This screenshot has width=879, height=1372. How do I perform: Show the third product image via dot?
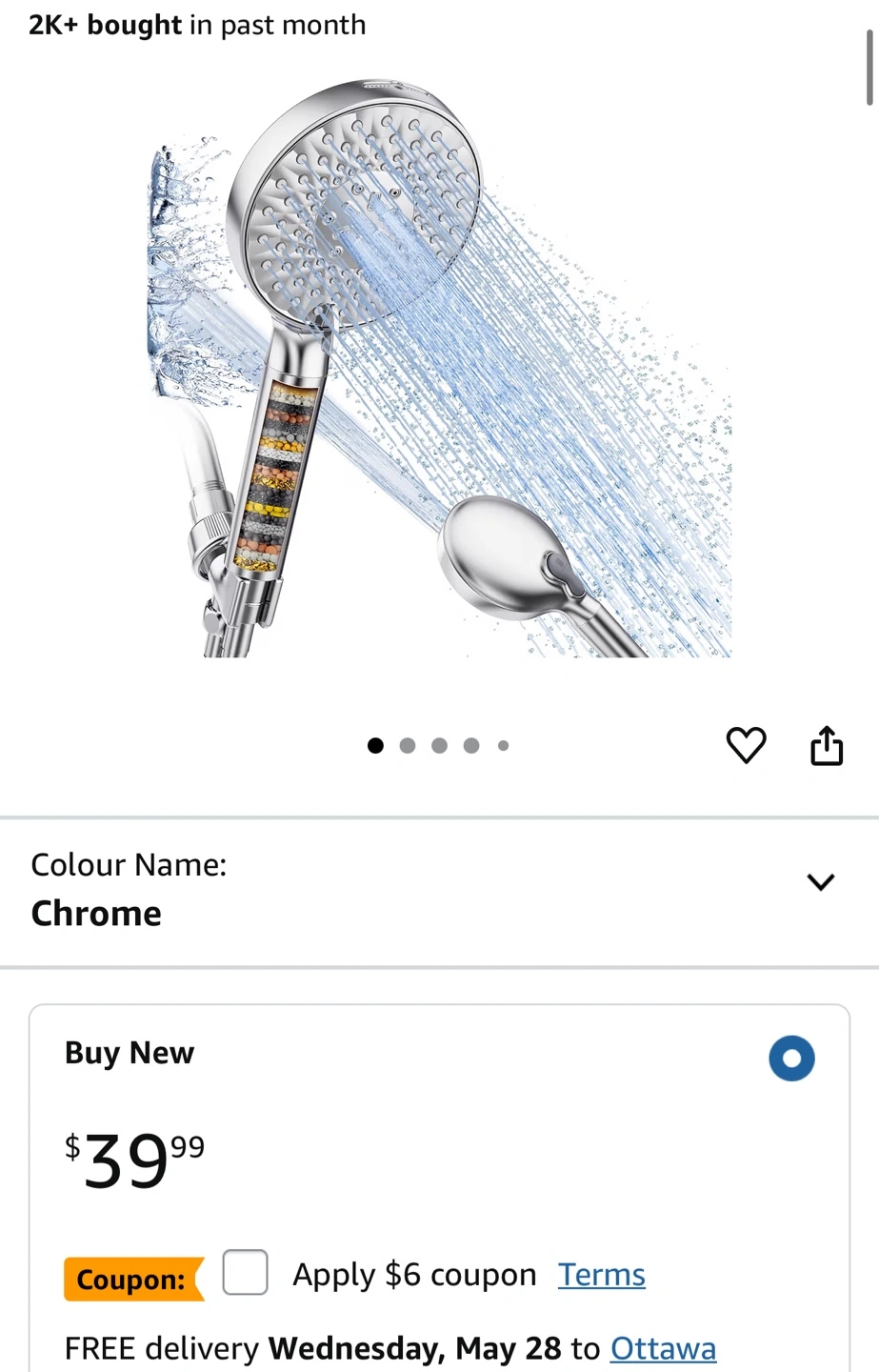point(439,745)
